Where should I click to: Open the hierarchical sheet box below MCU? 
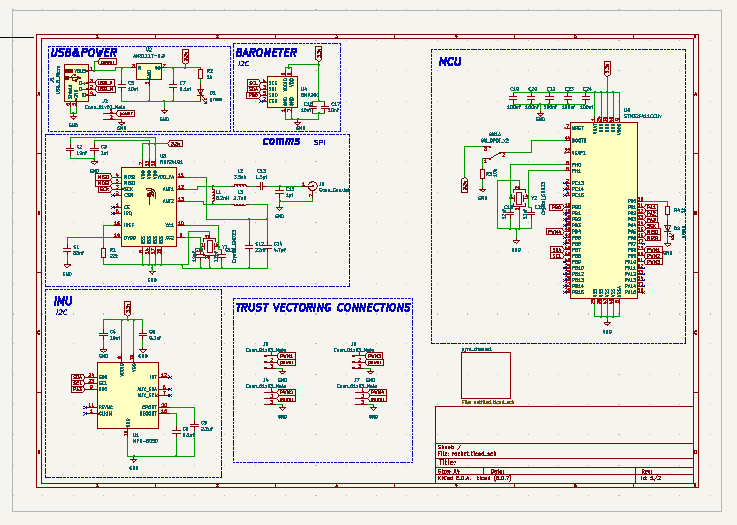coord(486,376)
